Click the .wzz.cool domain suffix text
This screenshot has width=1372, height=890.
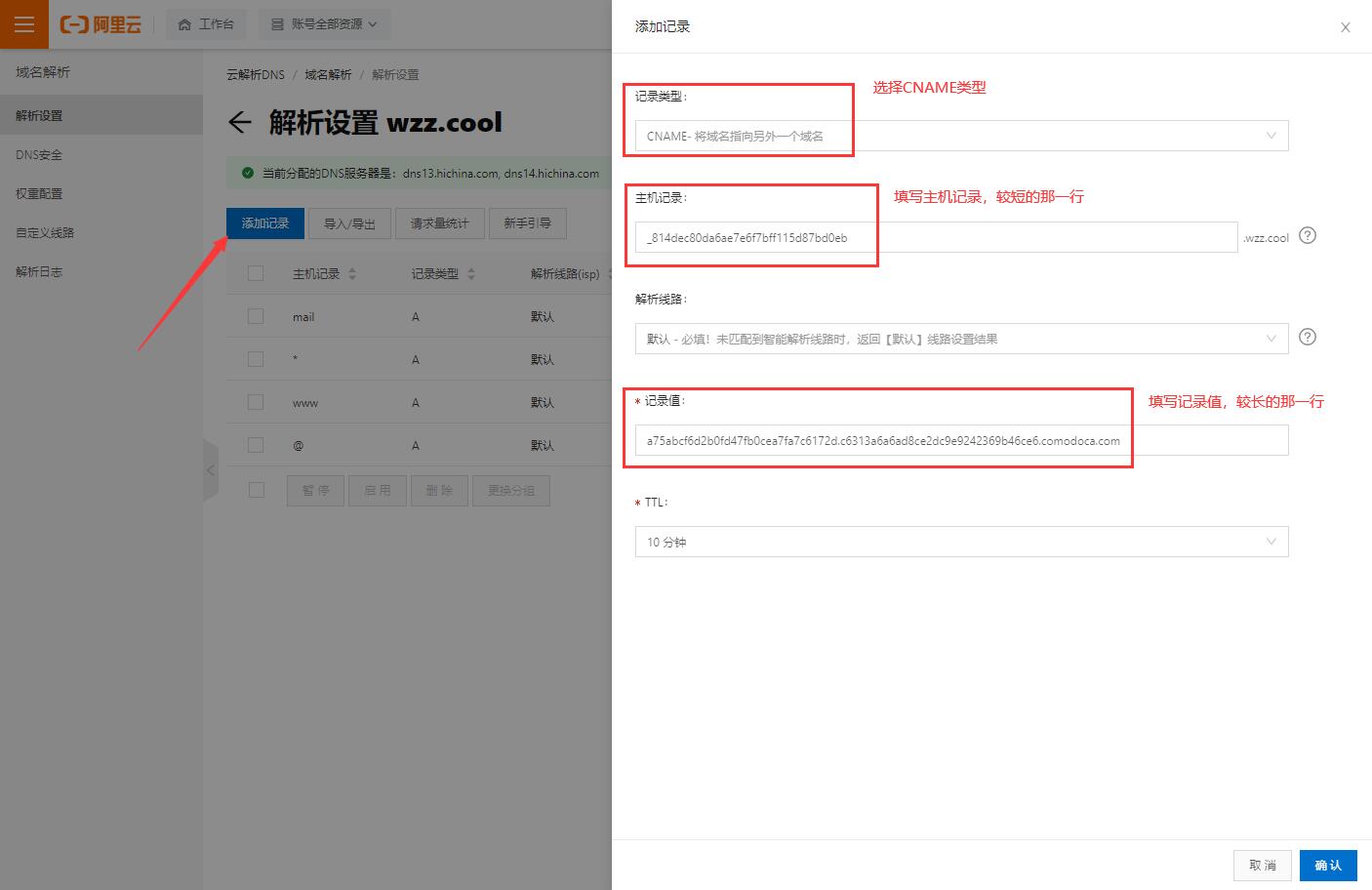click(1266, 237)
